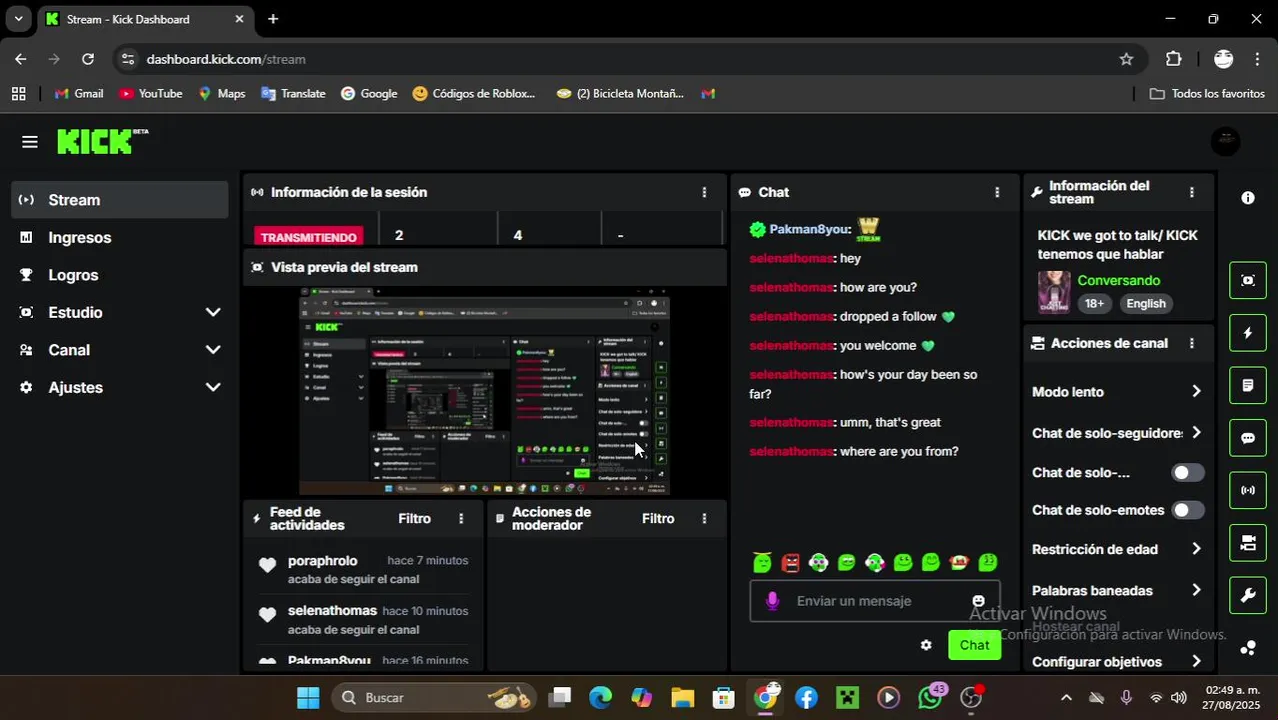
Task: Click poraphrolo in activity feed
Action: (322, 561)
